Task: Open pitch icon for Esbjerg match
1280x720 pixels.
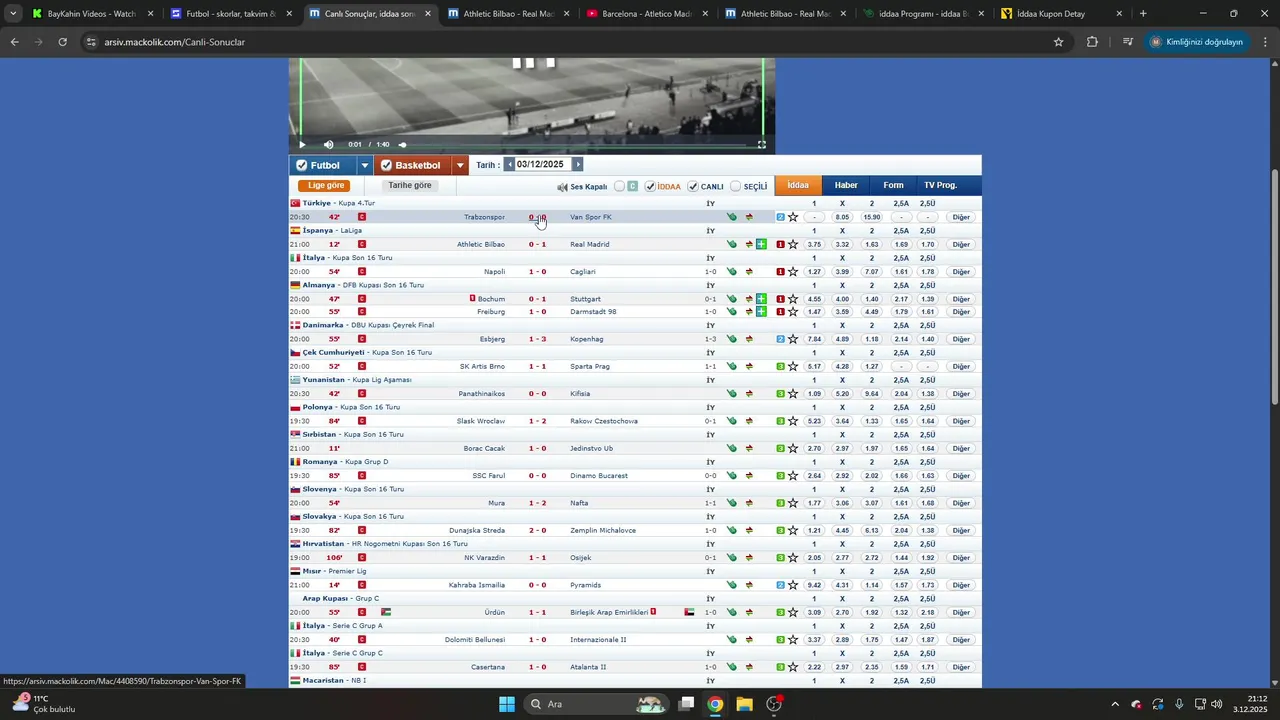Action: click(732, 339)
